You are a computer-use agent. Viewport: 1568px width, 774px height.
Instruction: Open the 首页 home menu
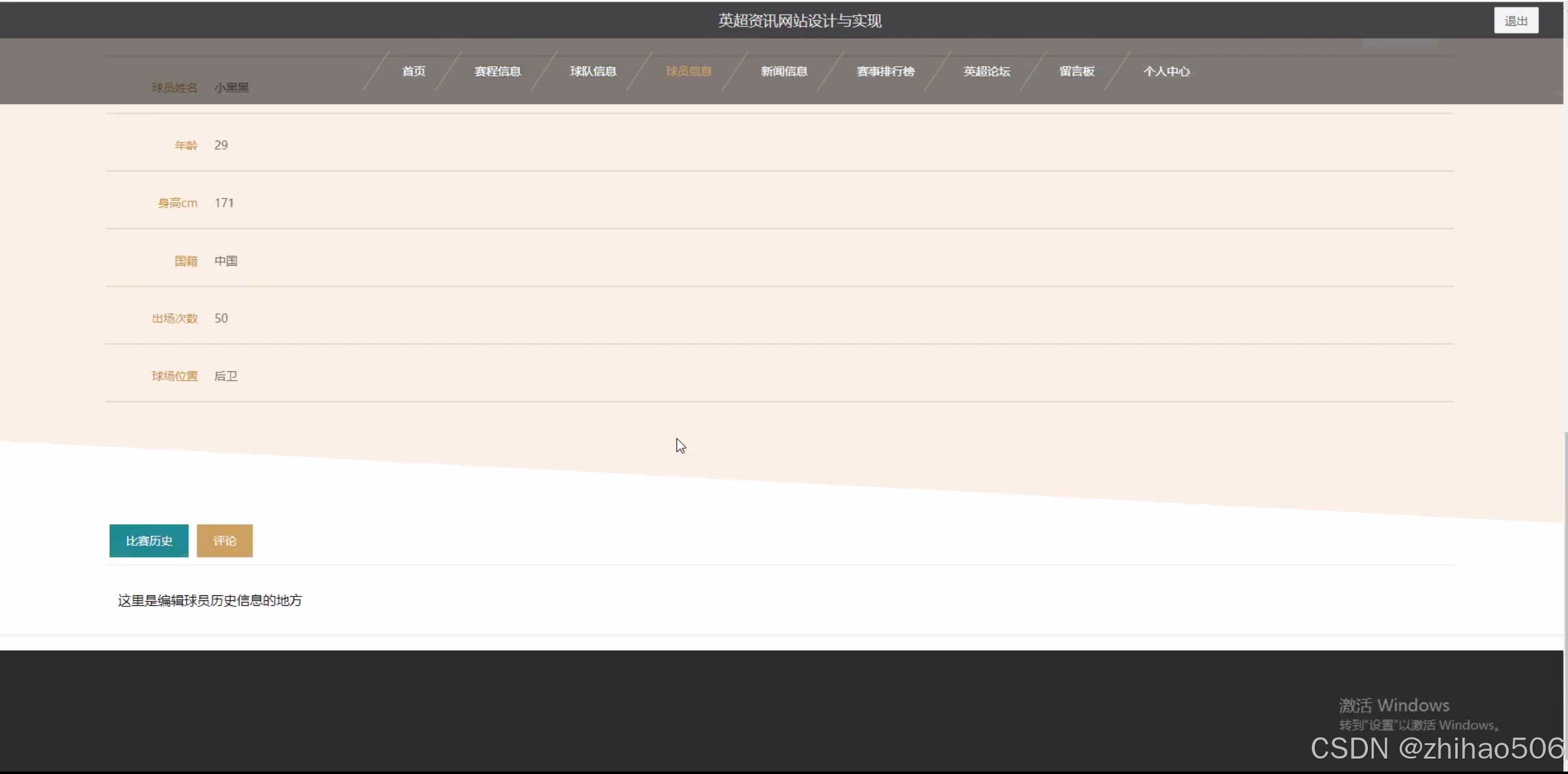click(414, 71)
